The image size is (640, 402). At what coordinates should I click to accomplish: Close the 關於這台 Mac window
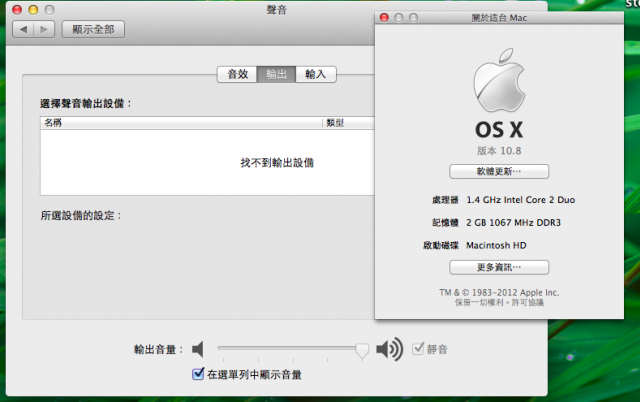384,18
